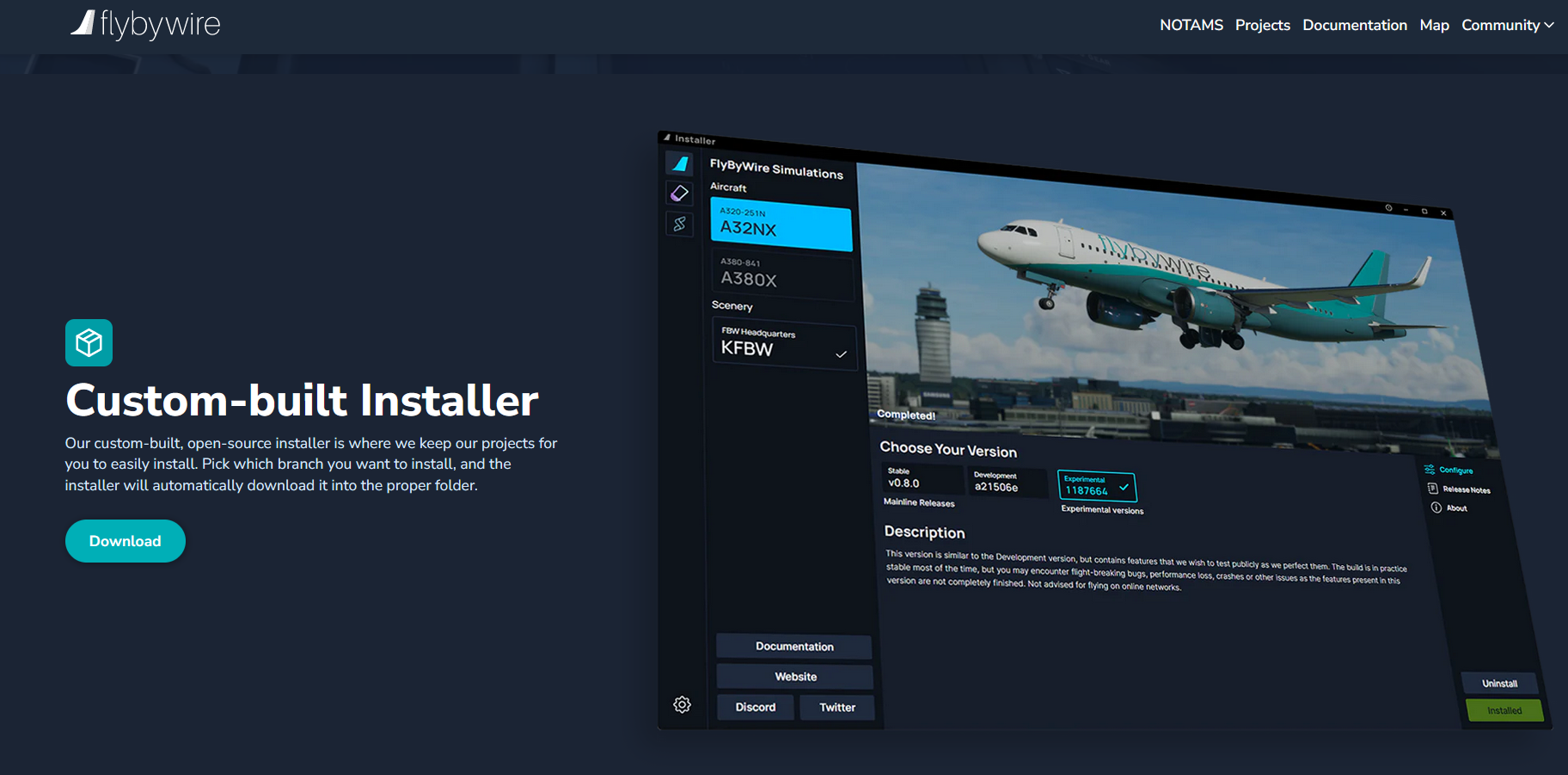Open the installer settings gear icon
This screenshot has height=775, width=1568.
click(x=682, y=704)
